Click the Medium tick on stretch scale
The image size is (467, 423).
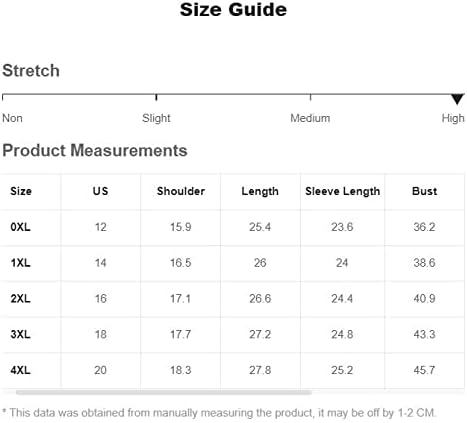pos(310,97)
